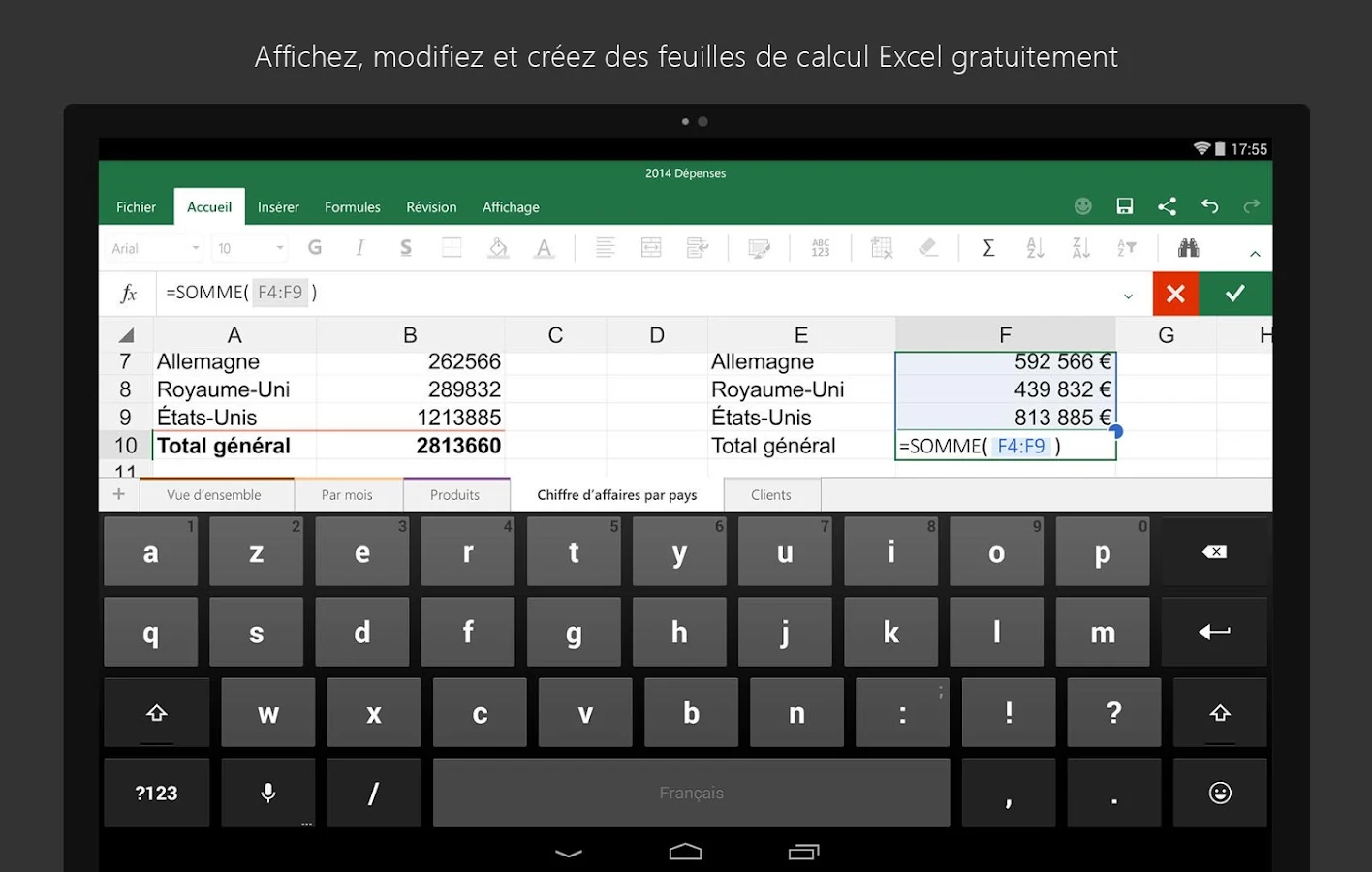Add a new sheet with plus icon
The height and width of the screenshot is (872, 1372).
pos(119,494)
